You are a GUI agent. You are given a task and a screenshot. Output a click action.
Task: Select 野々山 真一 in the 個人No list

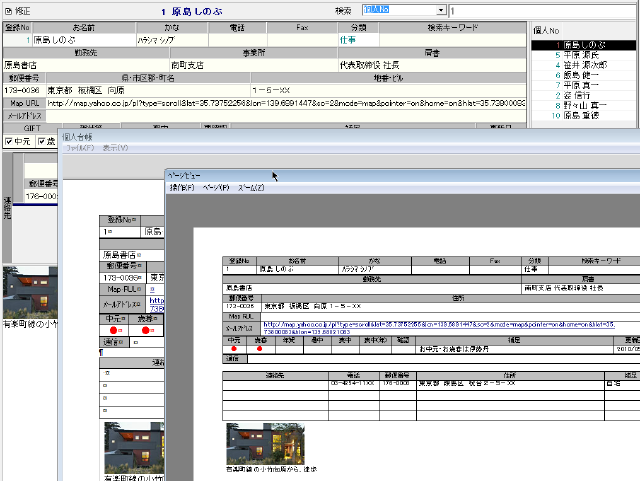pos(583,105)
